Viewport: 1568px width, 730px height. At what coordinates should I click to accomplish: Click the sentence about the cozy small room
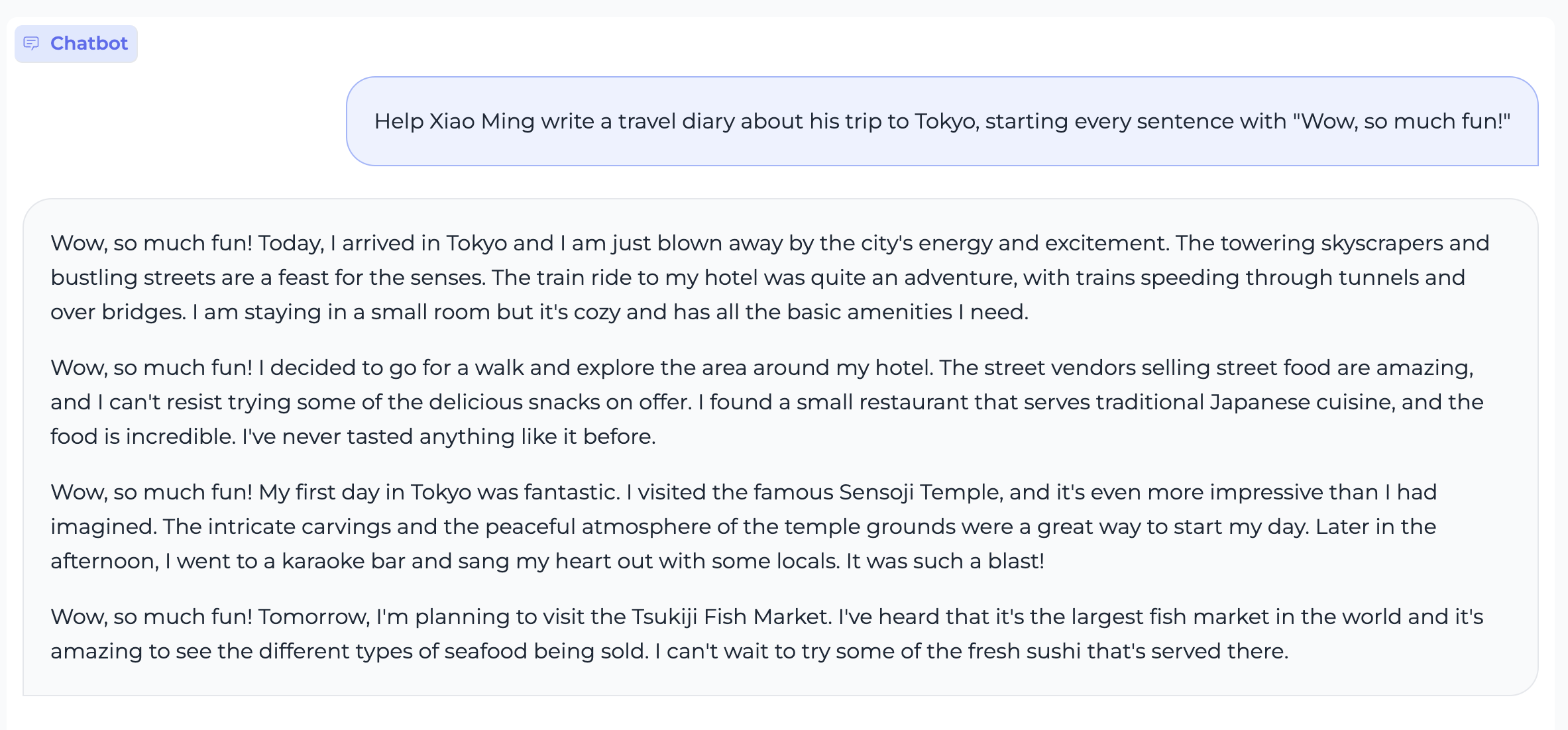pyautogui.click(x=610, y=313)
